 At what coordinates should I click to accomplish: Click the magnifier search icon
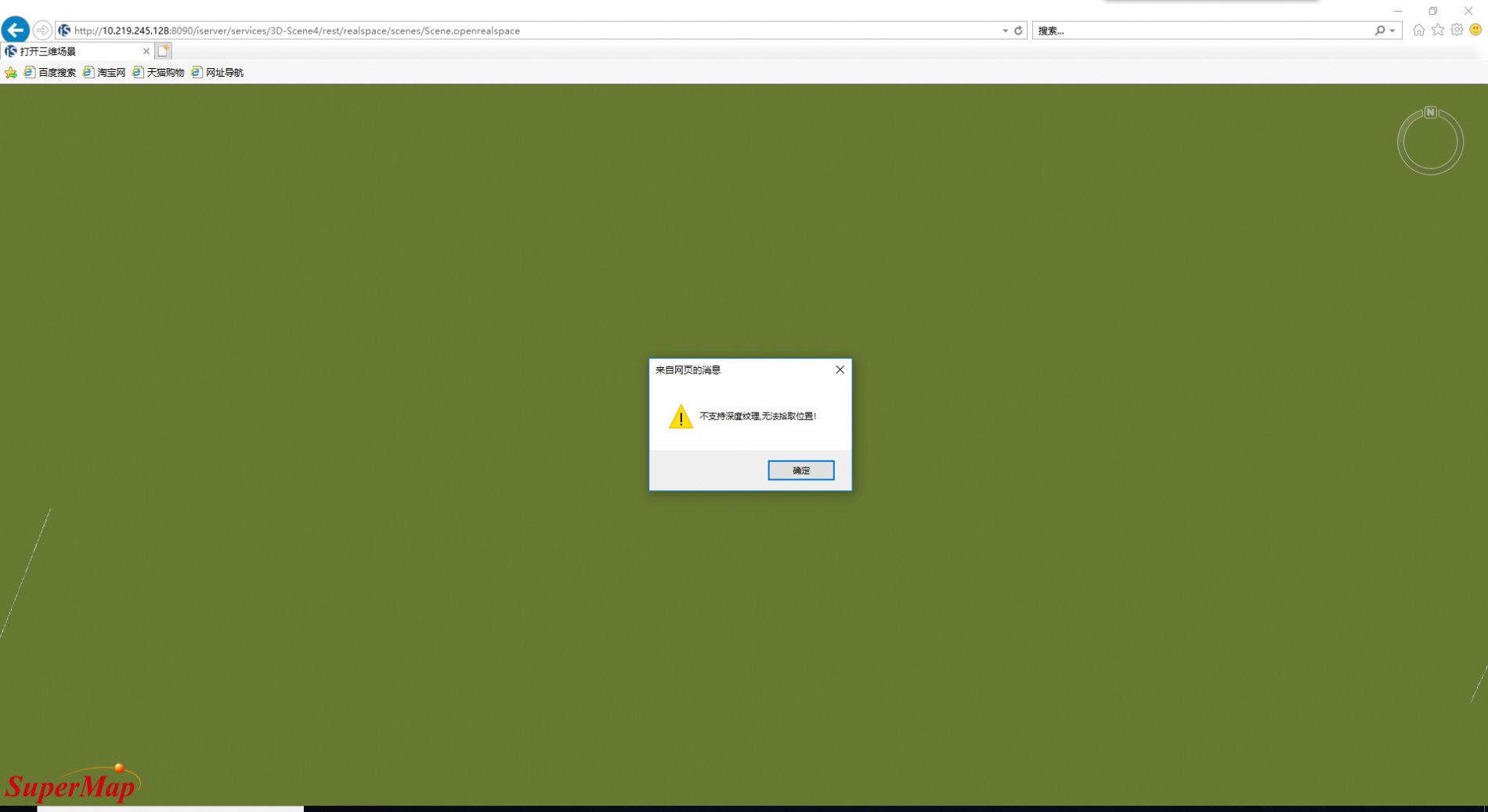click(x=1379, y=31)
